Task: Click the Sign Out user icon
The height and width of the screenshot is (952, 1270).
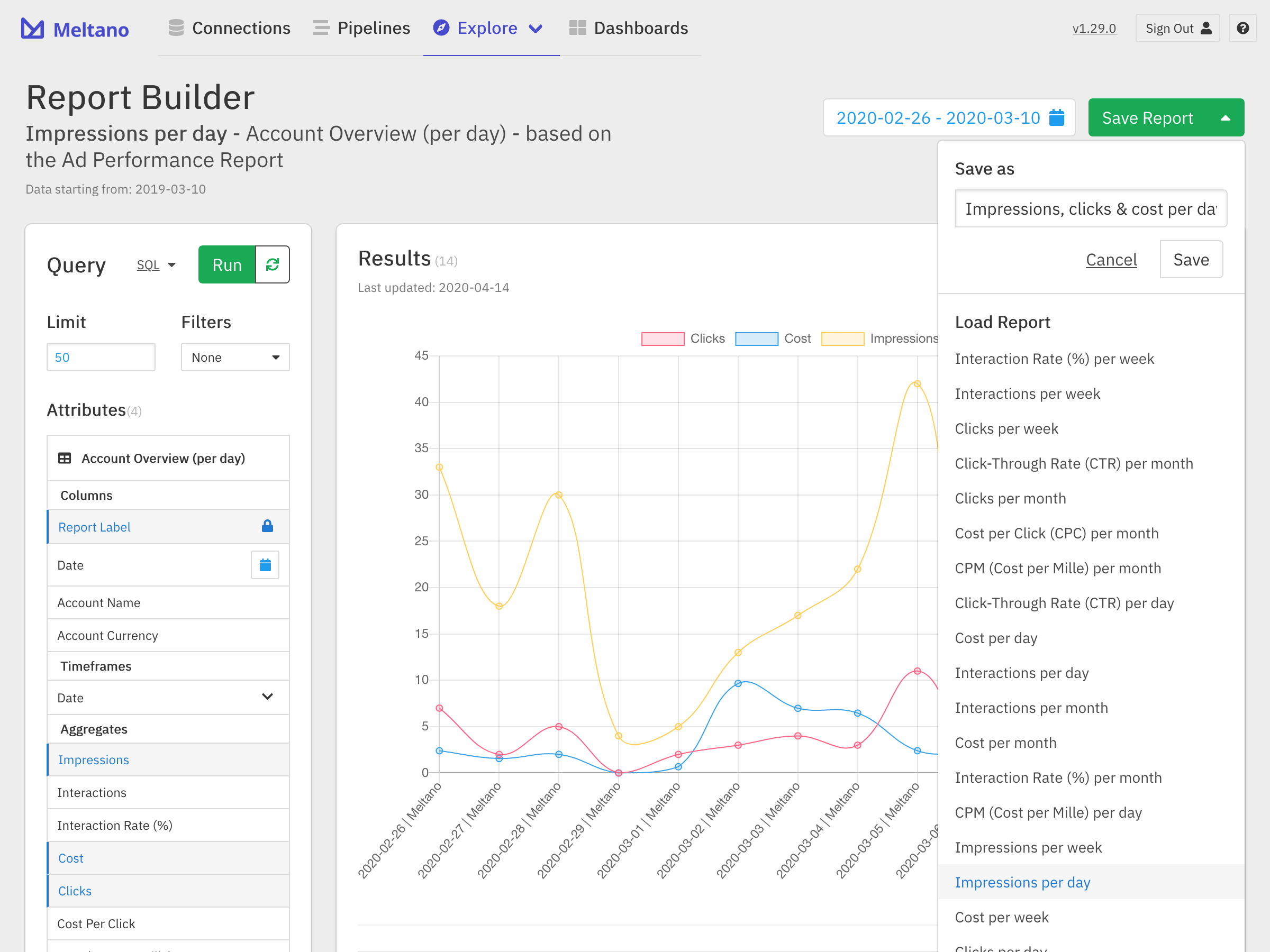Action: pyautogui.click(x=1206, y=28)
